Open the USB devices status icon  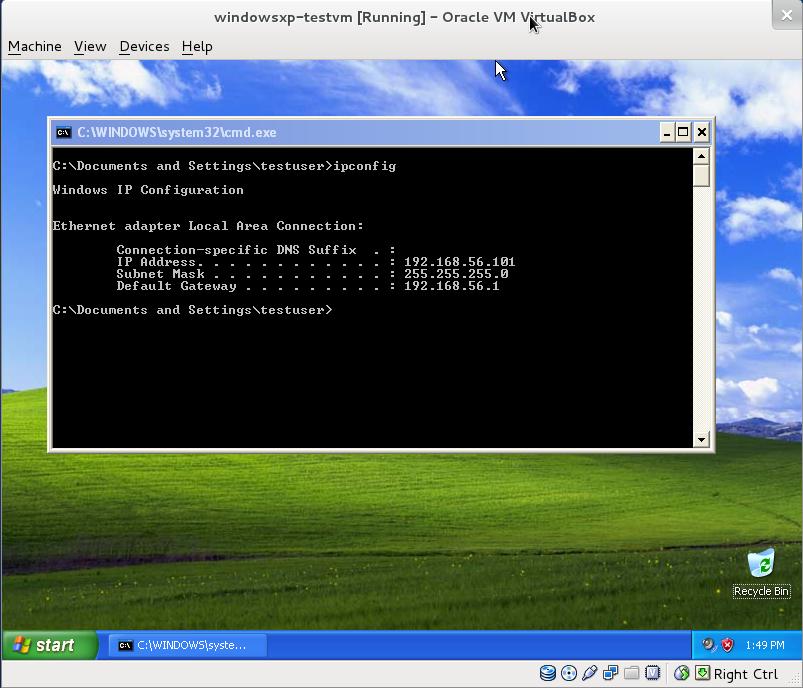589,673
